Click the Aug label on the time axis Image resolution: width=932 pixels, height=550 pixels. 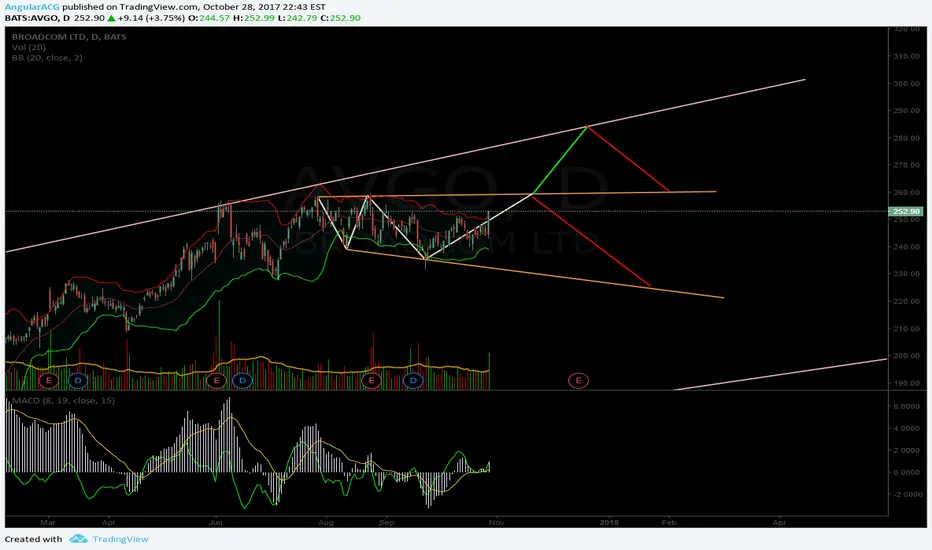tap(326, 523)
